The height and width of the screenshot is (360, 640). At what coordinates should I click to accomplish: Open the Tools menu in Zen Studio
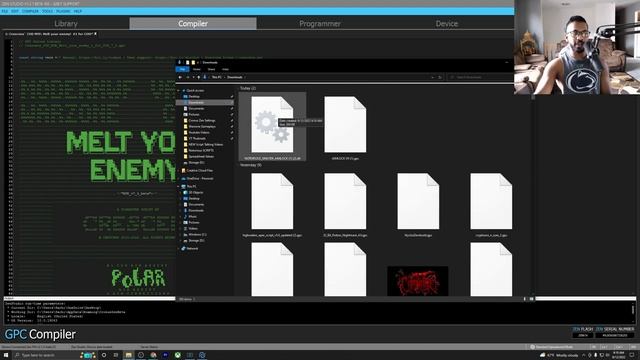coord(47,11)
